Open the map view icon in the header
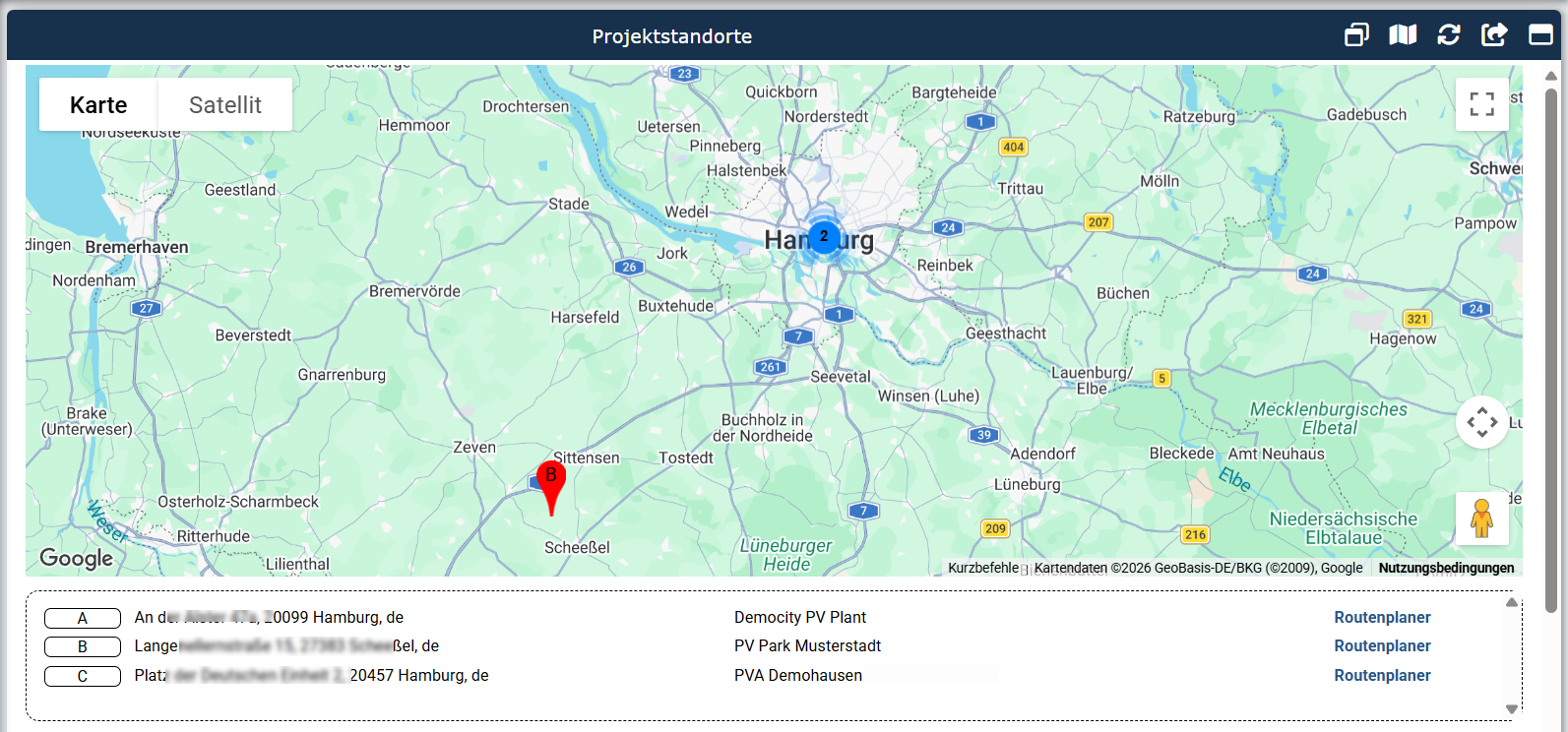 (x=1403, y=35)
